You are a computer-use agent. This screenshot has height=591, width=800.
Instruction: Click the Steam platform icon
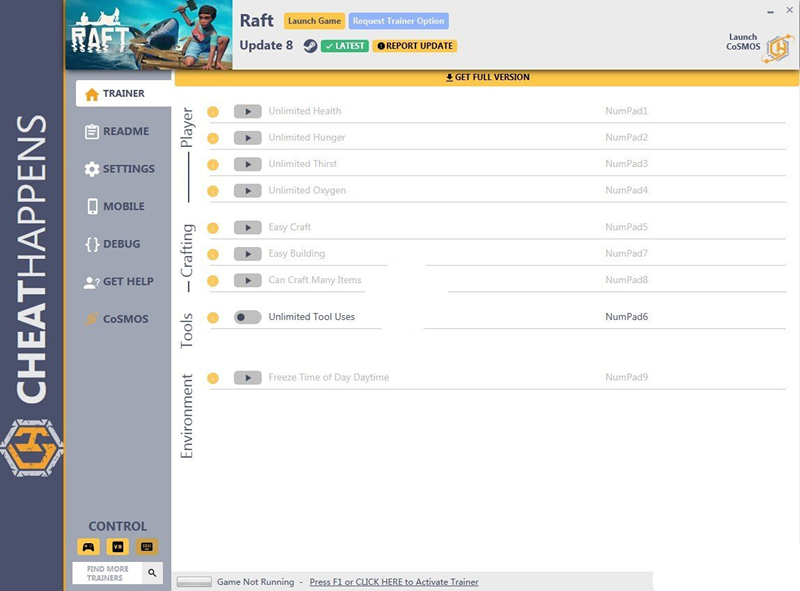point(310,46)
